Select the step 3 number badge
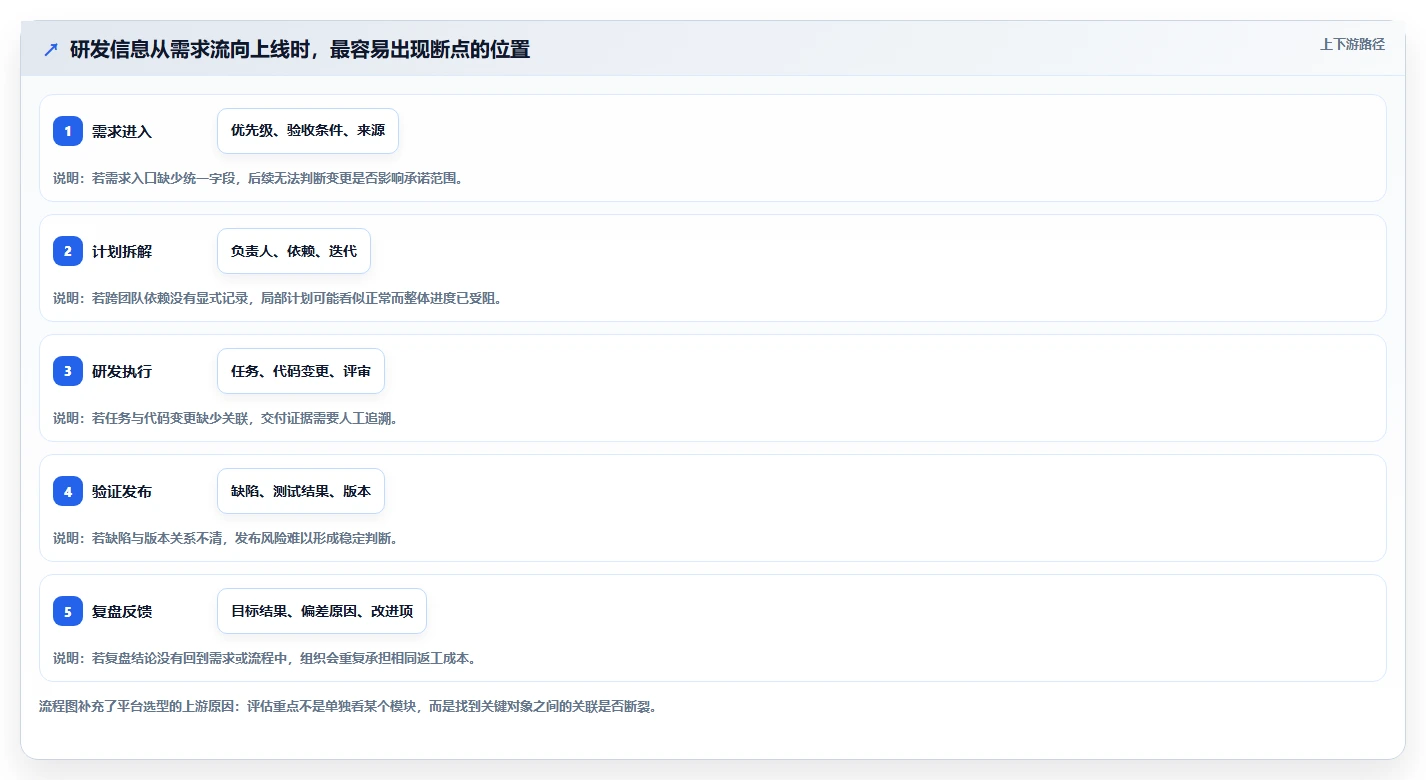Screen dimensions: 1426x780 [68, 371]
